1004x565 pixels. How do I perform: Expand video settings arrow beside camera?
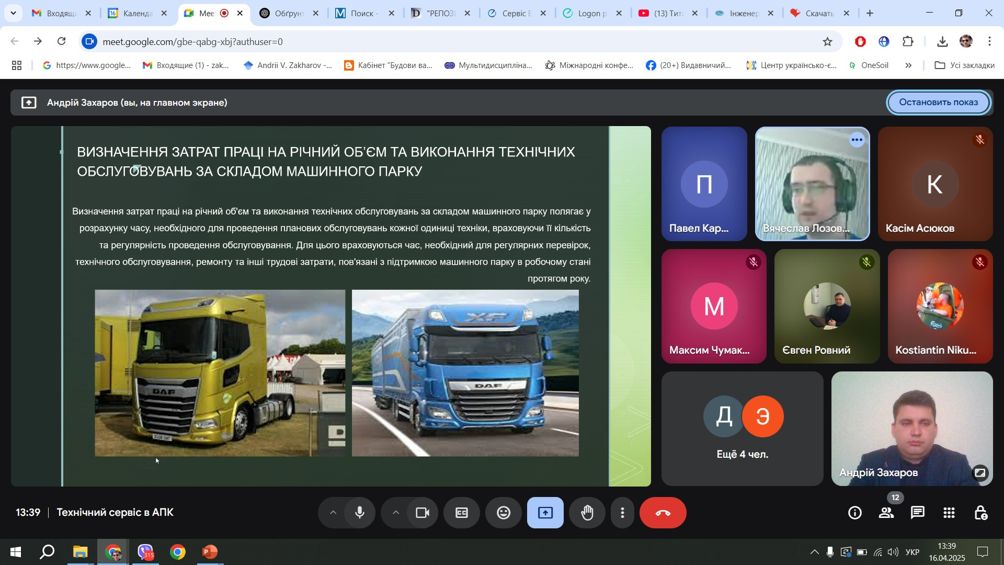396,513
